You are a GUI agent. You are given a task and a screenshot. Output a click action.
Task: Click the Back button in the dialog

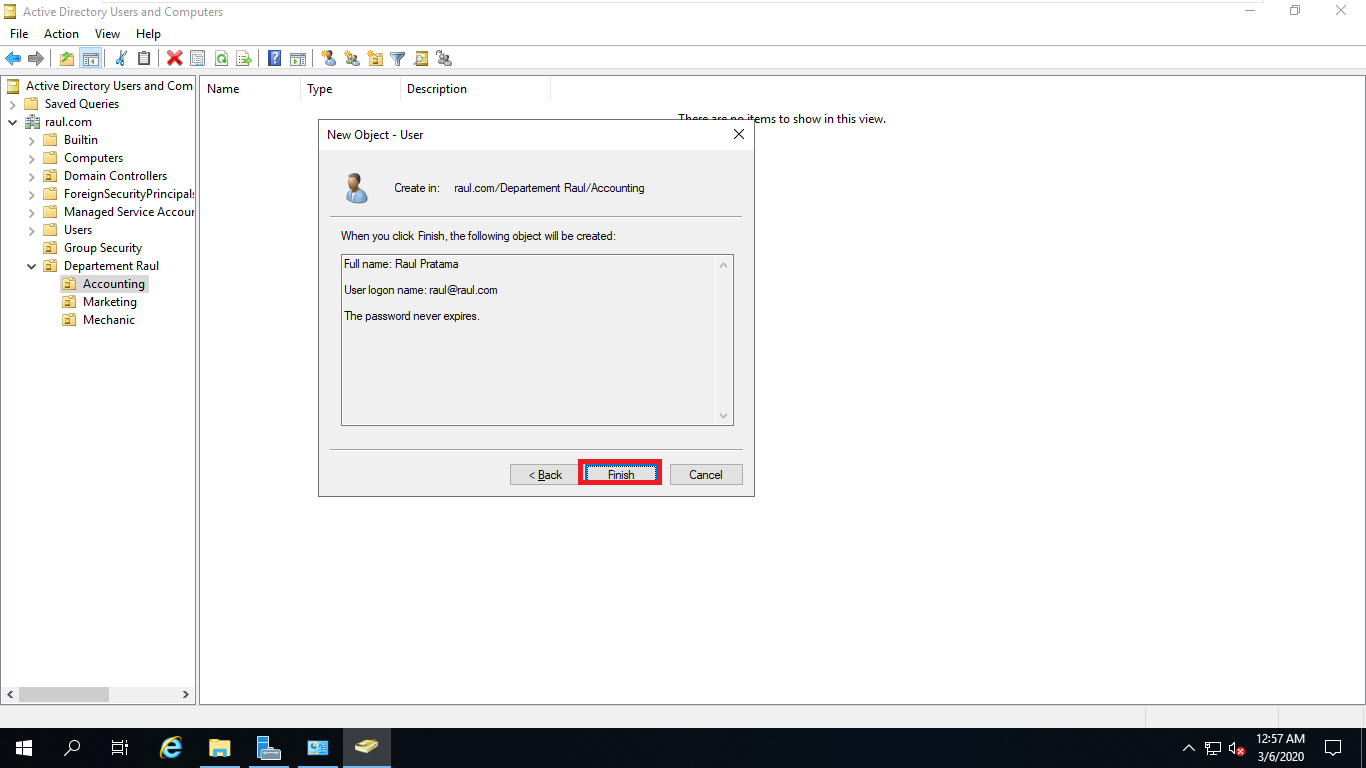[x=543, y=474]
